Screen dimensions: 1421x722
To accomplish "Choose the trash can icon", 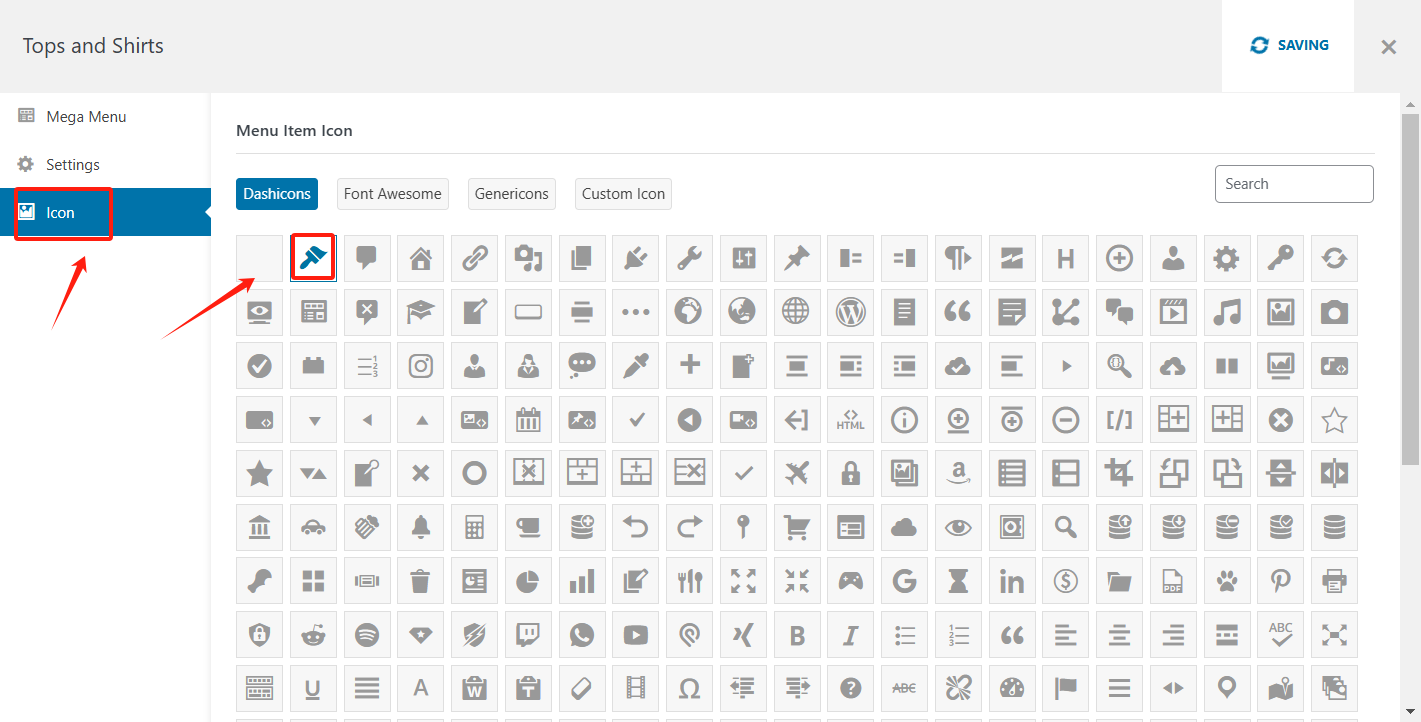I will [x=421, y=581].
